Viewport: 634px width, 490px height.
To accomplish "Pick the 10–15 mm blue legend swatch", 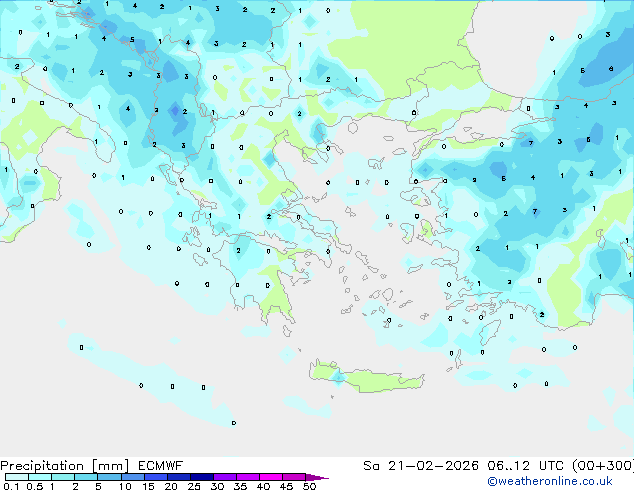I will point(133,477).
